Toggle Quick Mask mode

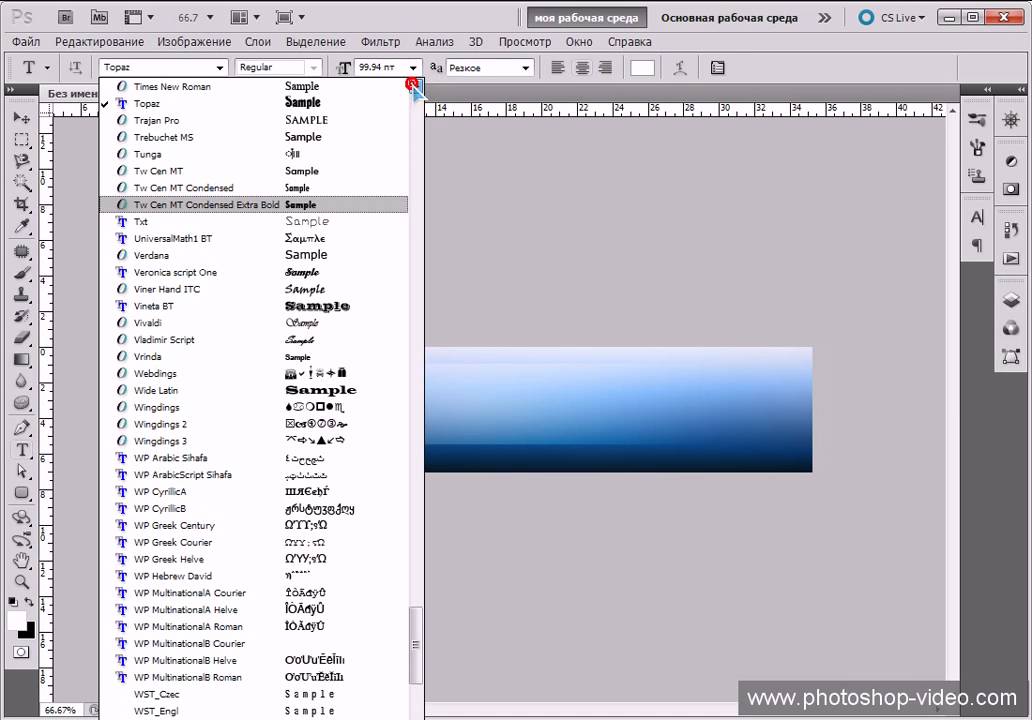[x=21, y=652]
